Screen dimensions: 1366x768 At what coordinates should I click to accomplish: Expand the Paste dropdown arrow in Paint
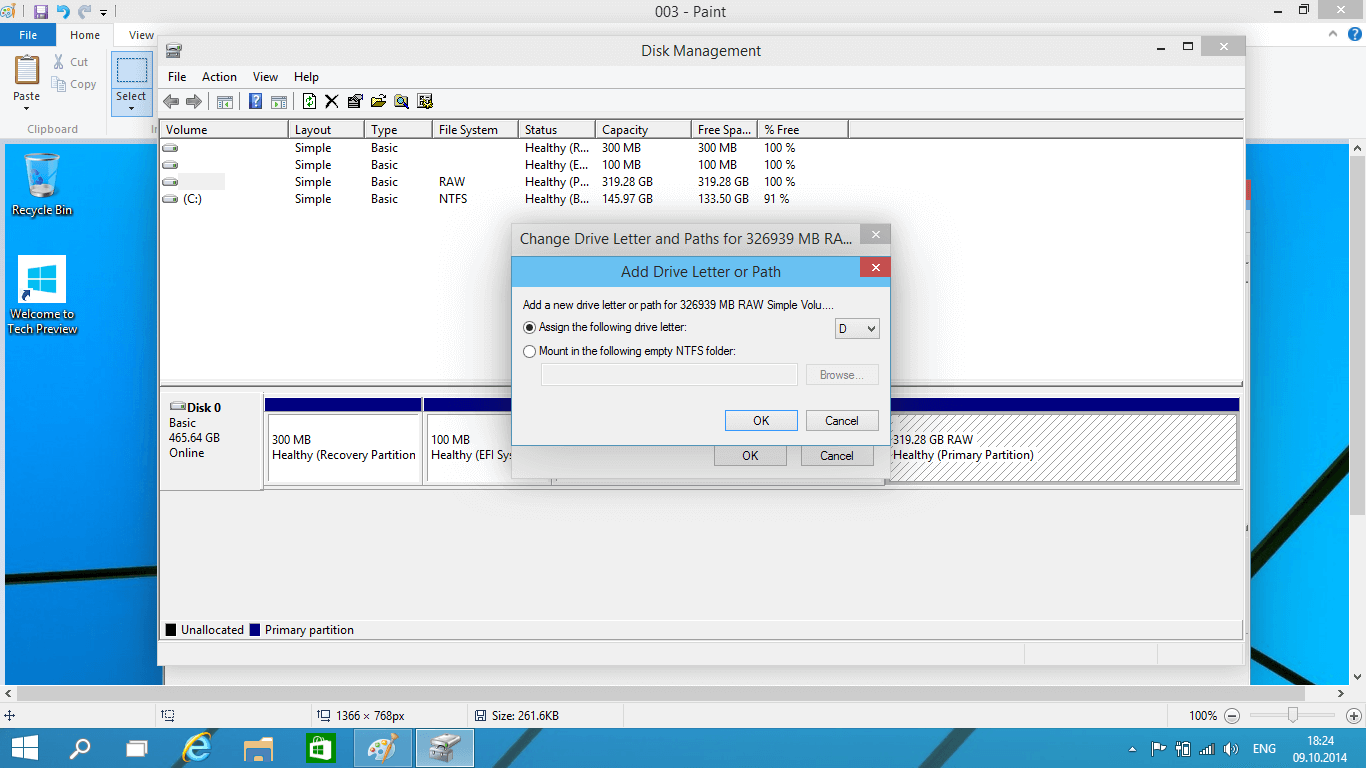[27, 108]
